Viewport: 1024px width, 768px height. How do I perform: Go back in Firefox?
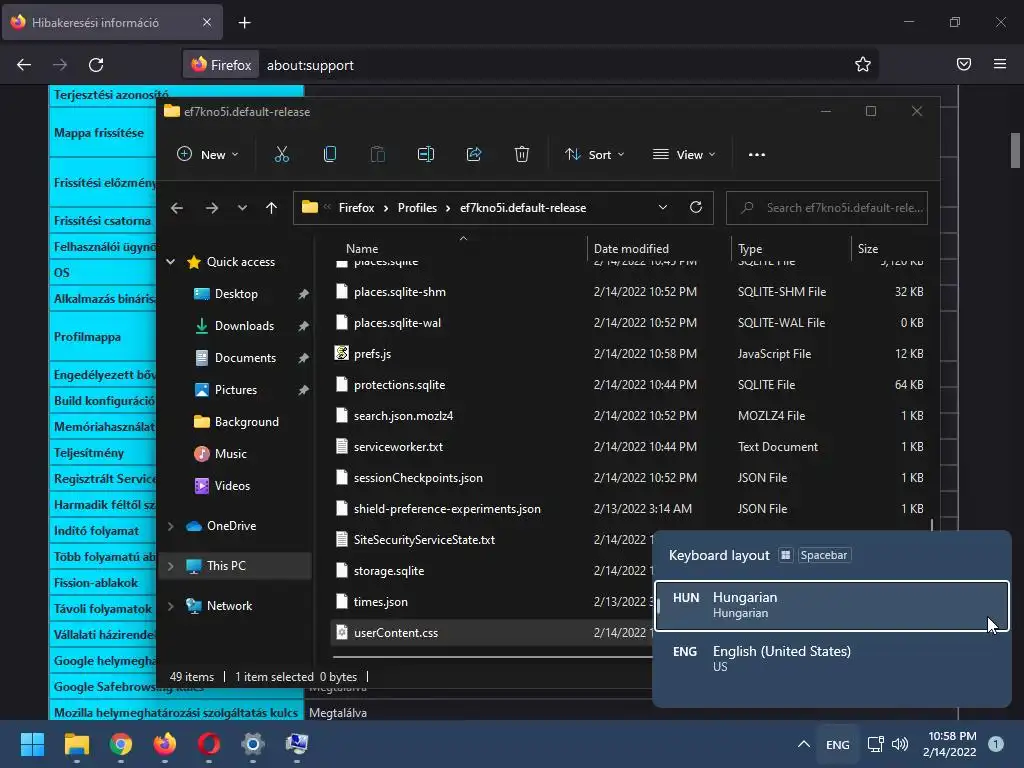pyautogui.click(x=24, y=65)
